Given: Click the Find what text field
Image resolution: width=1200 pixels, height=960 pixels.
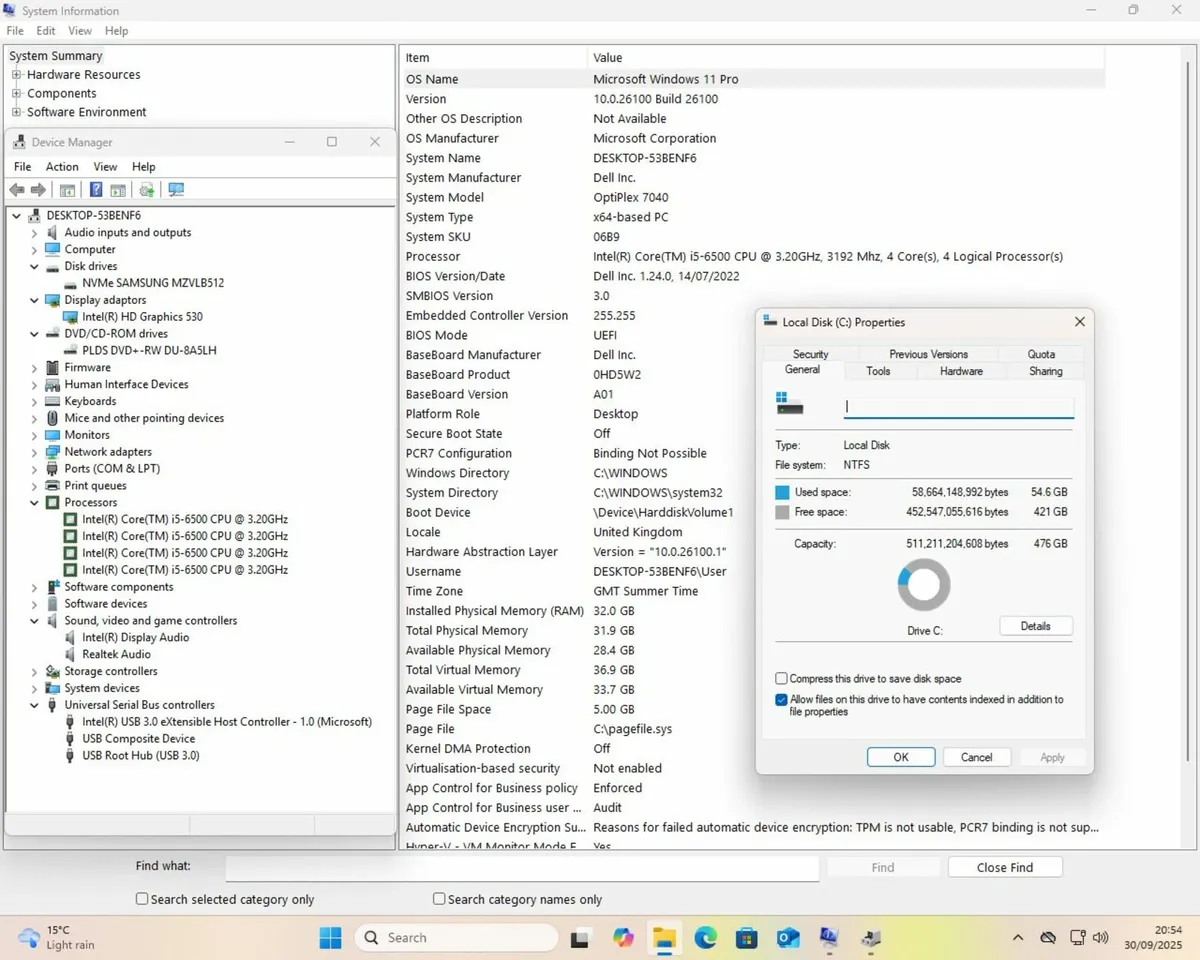Looking at the screenshot, I should click(x=521, y=867).
